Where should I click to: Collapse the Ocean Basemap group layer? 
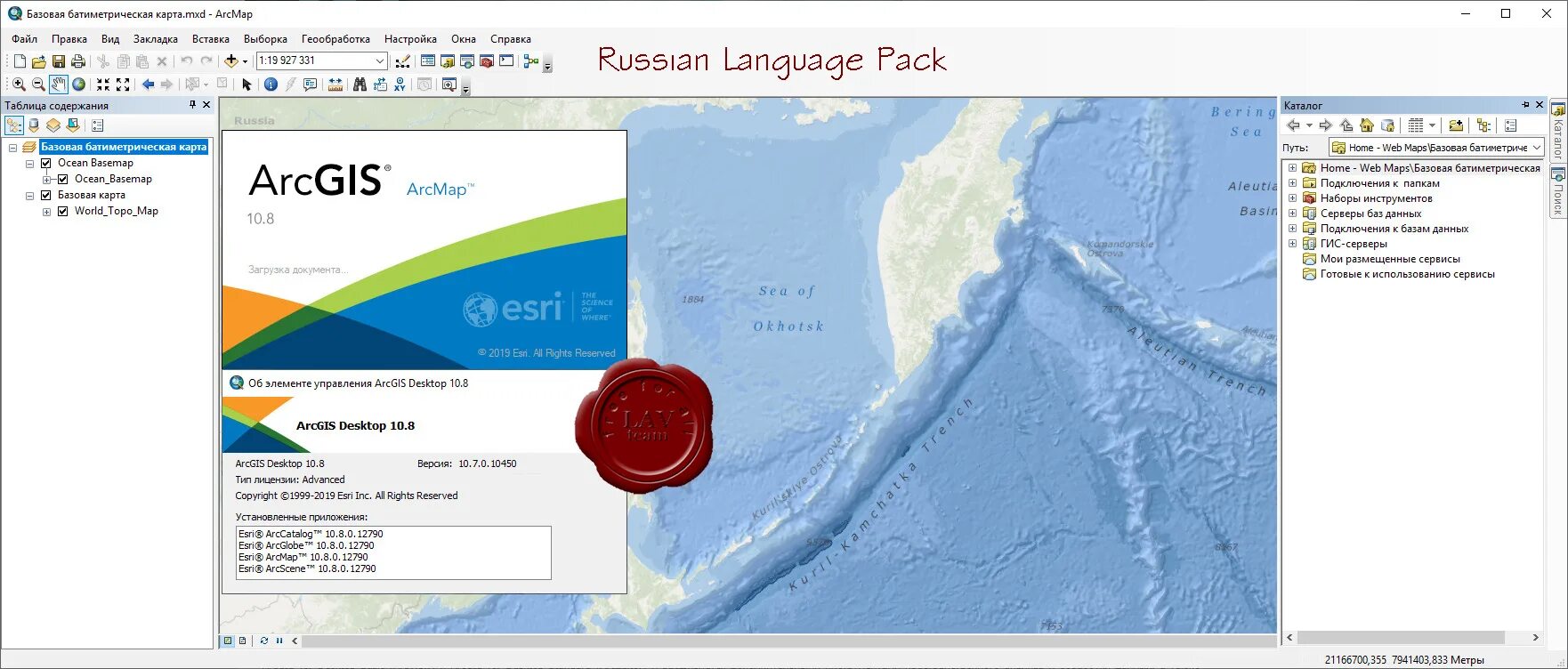pyautogui.click(x=29, y=164)
